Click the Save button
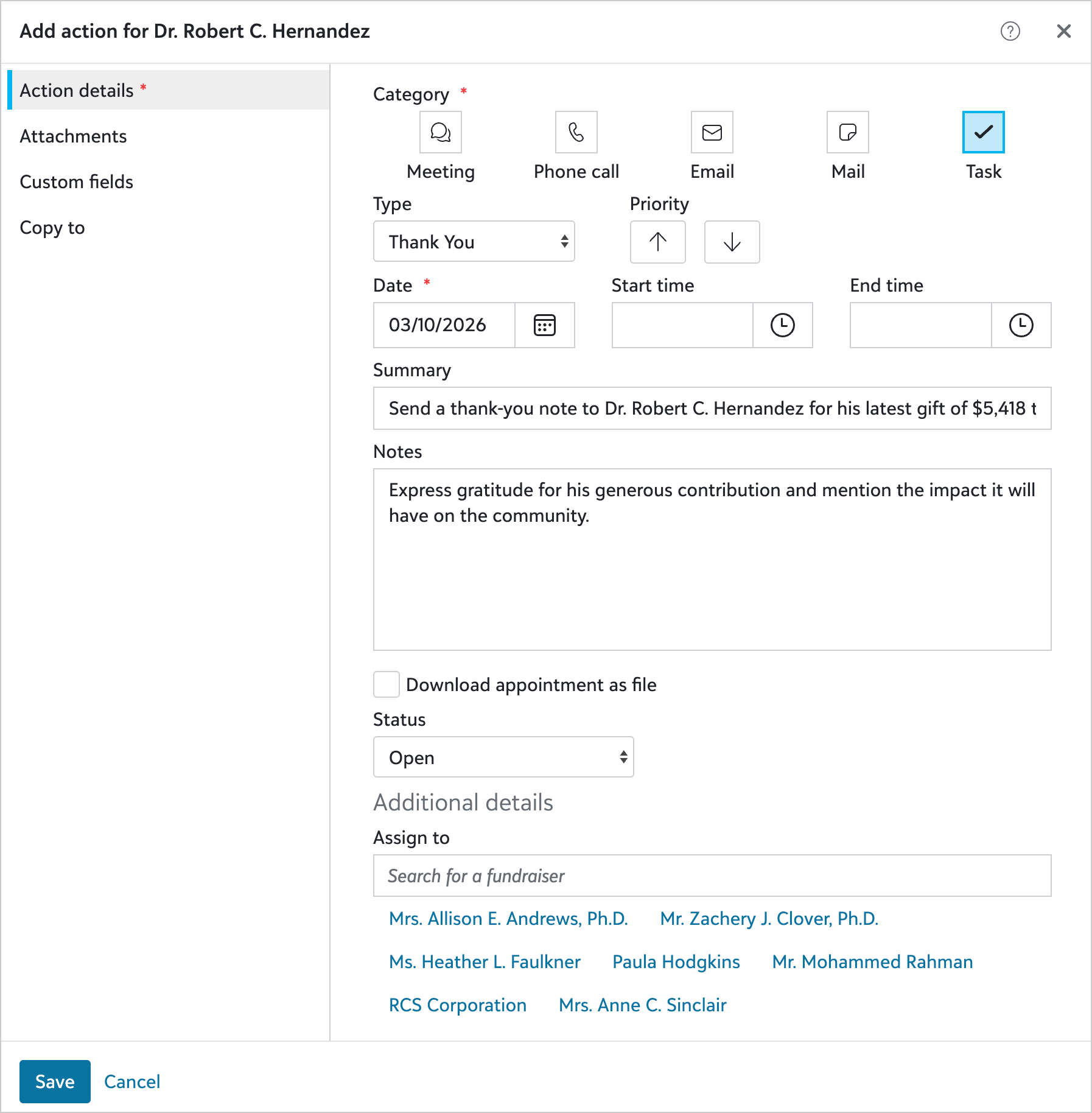Image resolution: width=1092 pixels, height=1113 pixels. (x=55, y=1081)
